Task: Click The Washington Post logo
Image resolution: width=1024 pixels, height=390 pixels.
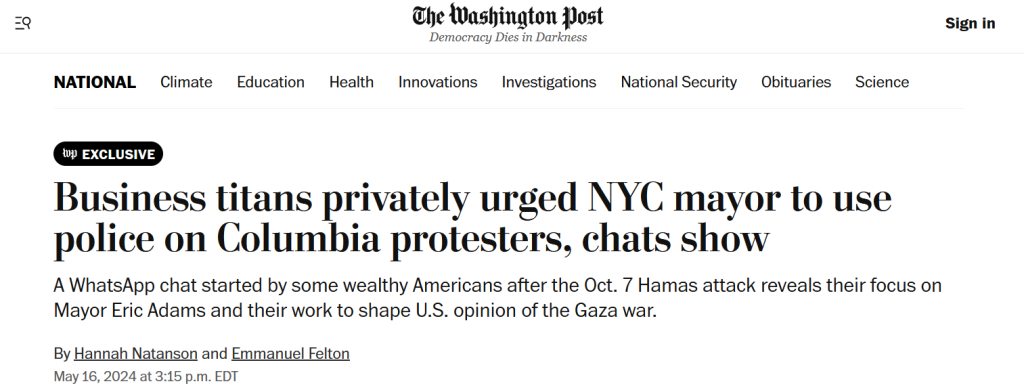Action: point(507,16)
